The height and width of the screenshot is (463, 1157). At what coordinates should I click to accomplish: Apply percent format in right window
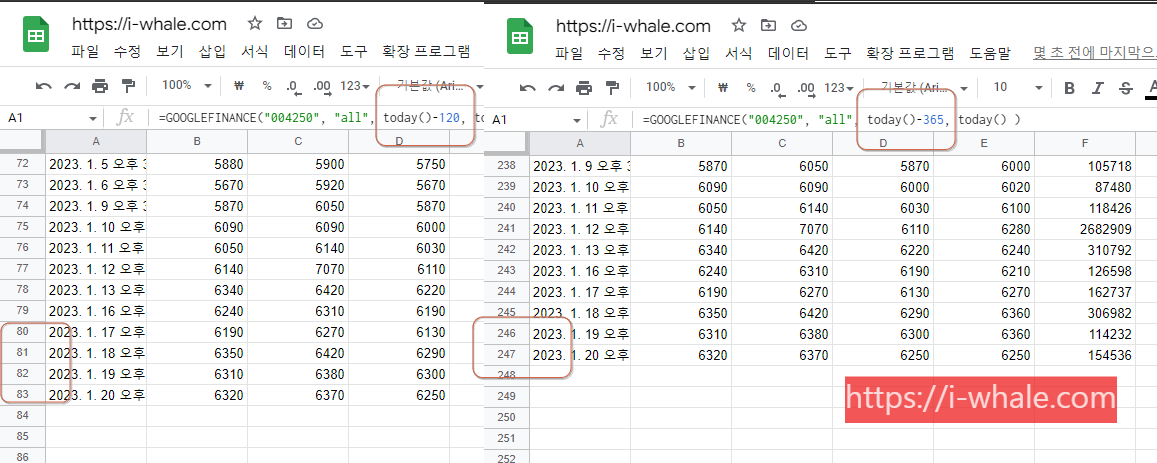[x=751, y=88]
